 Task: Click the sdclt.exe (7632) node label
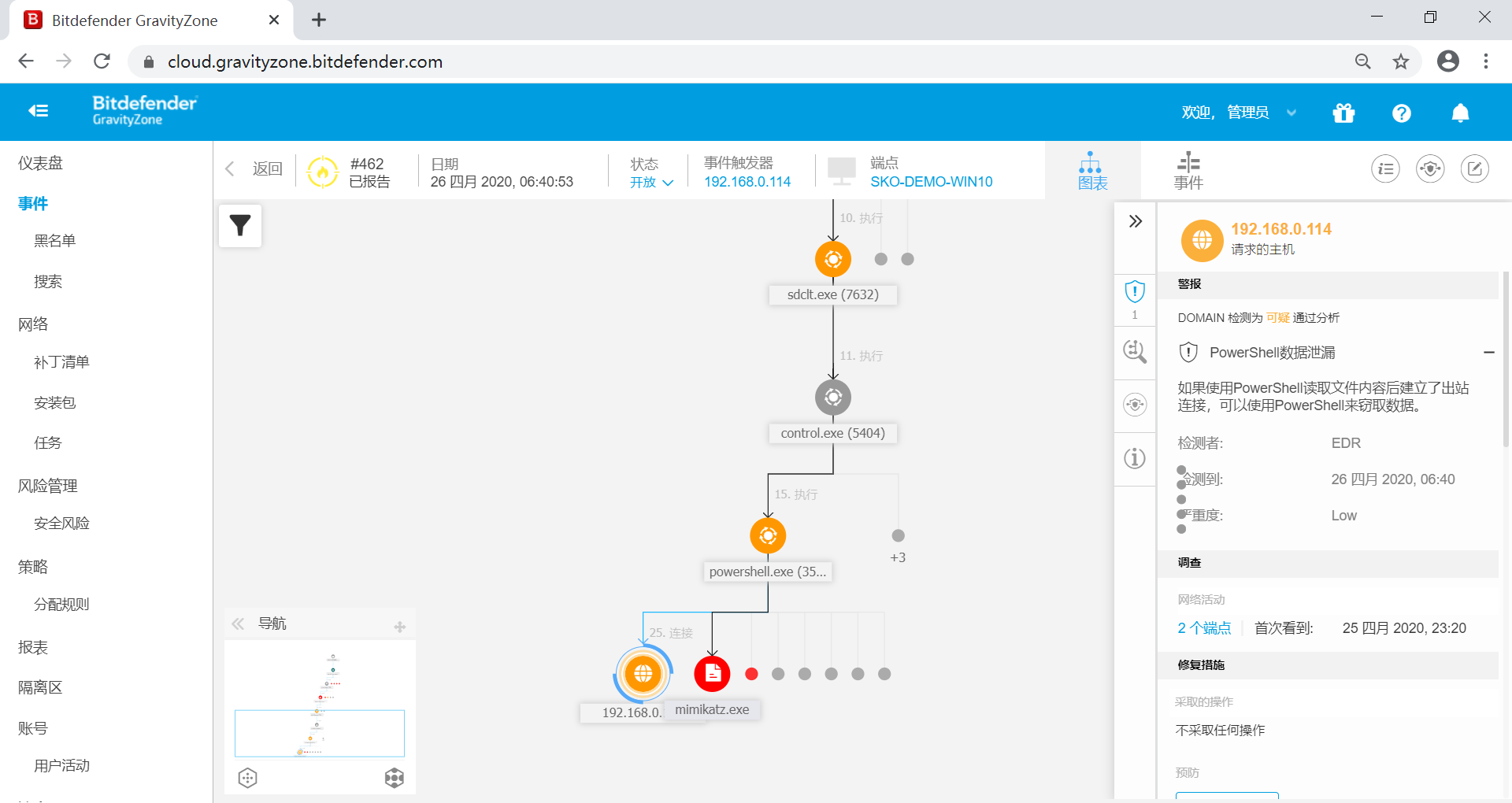tap(833, 294)
